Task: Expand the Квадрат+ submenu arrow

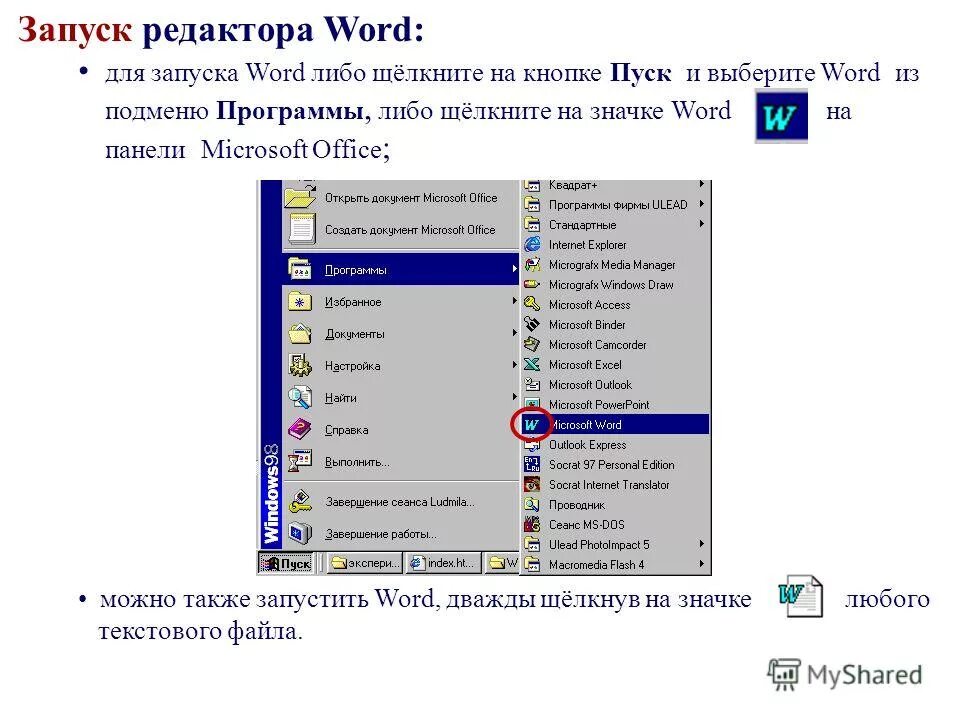Action: (x=702, y=184)
